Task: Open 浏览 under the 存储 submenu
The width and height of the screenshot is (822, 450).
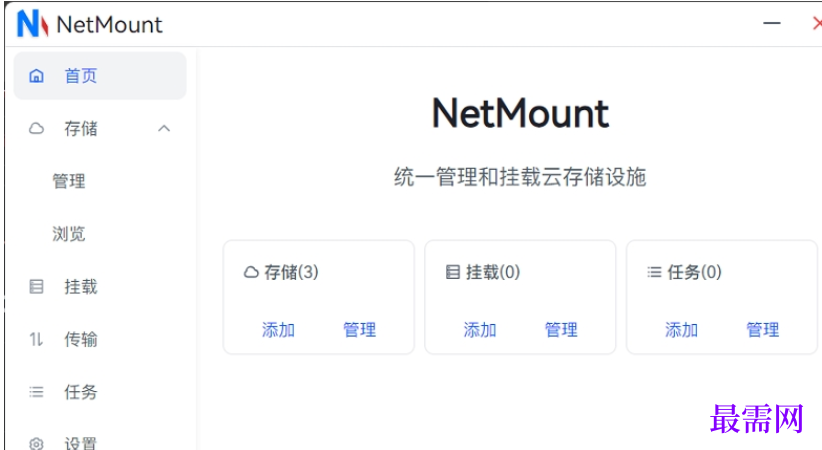Action: 69,233
